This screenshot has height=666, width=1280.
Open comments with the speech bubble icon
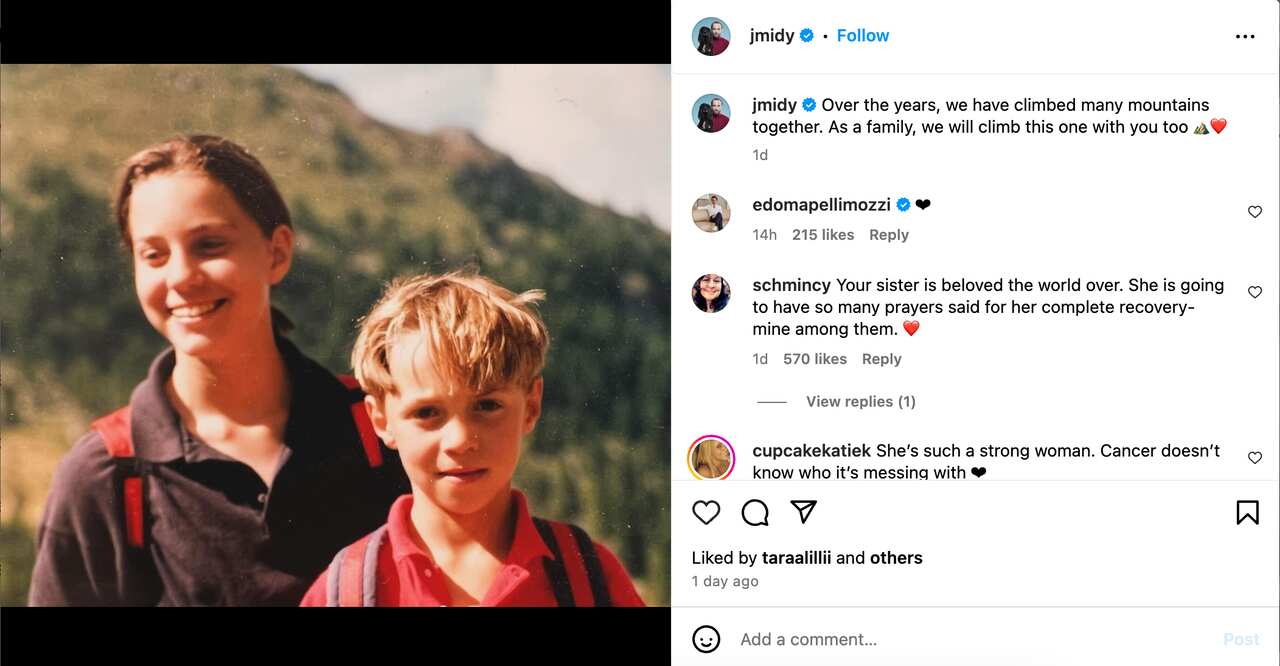[755, 513]
